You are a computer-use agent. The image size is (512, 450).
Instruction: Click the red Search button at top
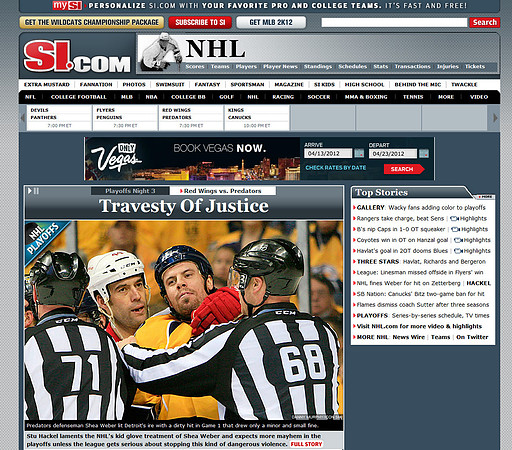point(485,22)
